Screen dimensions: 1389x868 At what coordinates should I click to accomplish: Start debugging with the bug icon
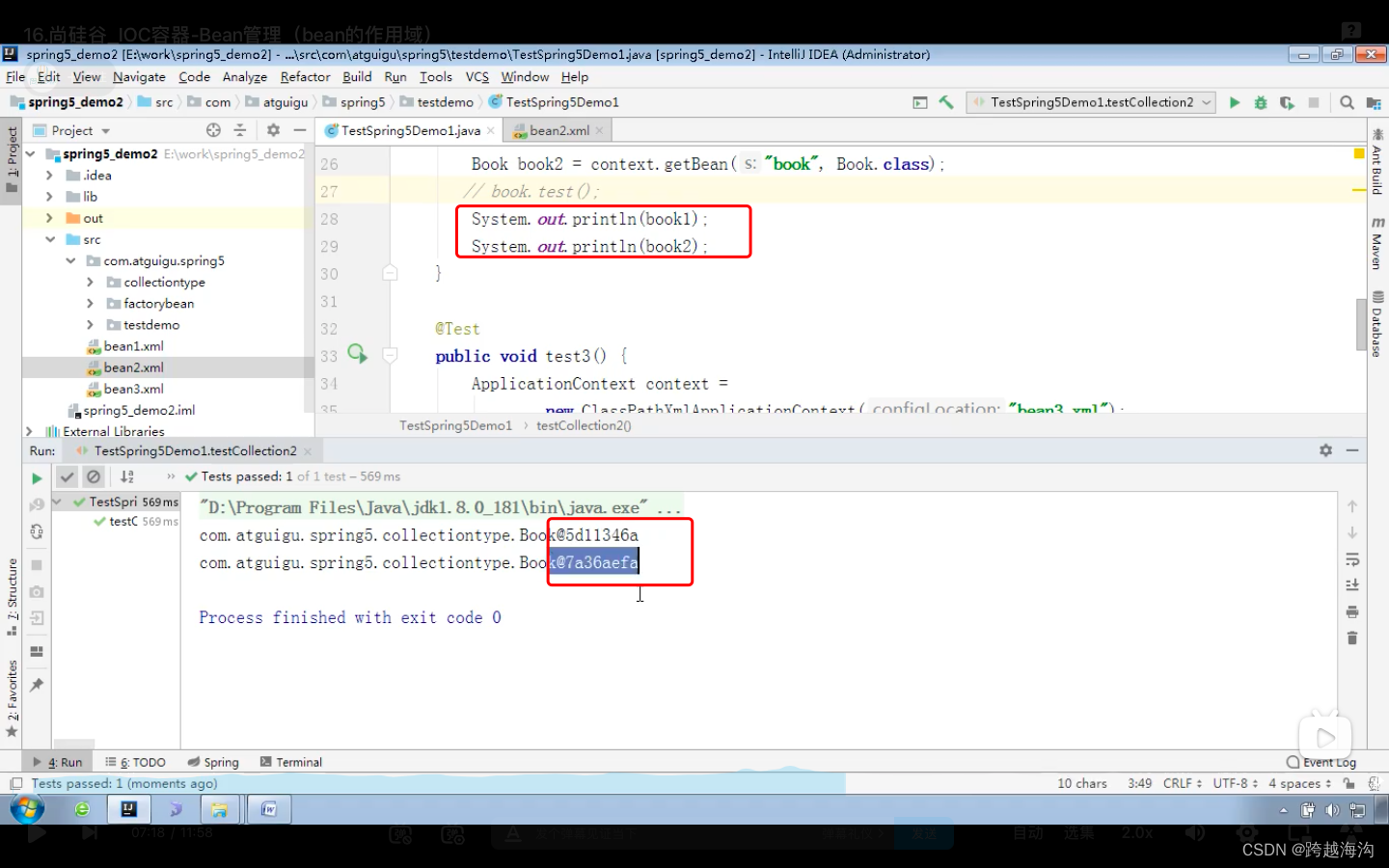tap(1260, 102)
